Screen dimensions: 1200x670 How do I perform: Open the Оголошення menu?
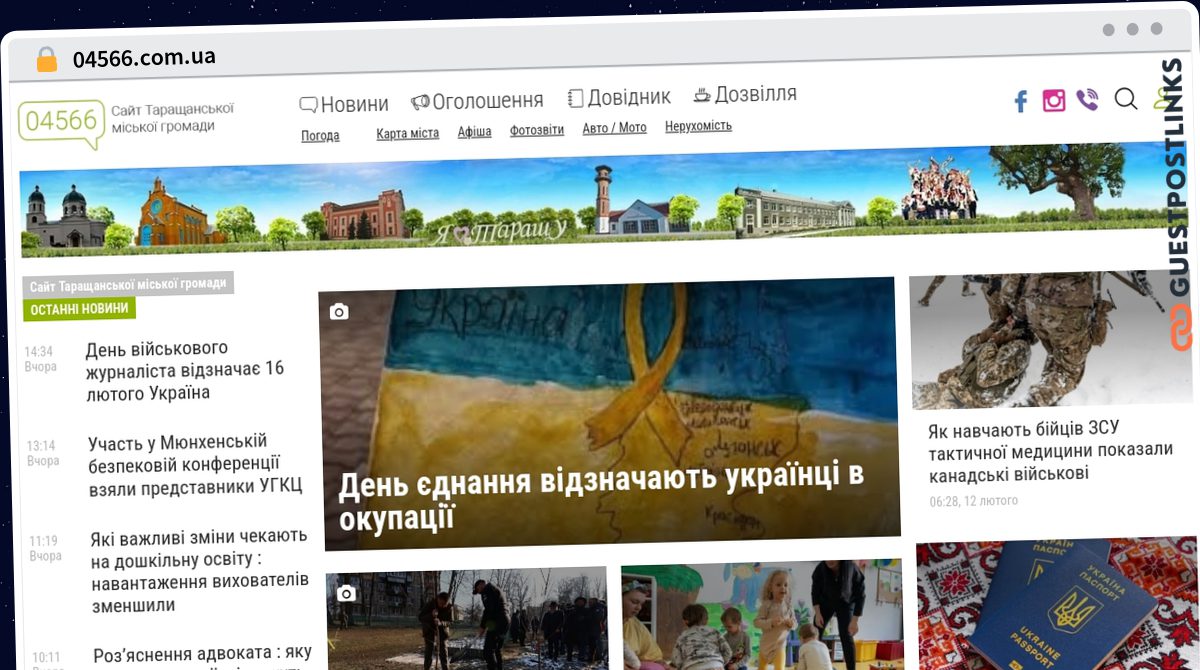tap(477, 100)
